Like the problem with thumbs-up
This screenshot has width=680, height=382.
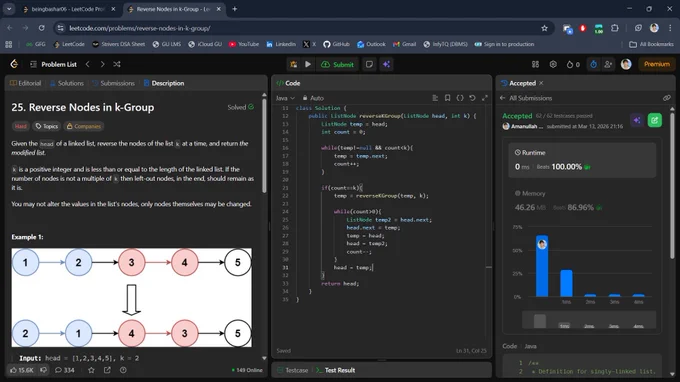(x=22, y=370)
